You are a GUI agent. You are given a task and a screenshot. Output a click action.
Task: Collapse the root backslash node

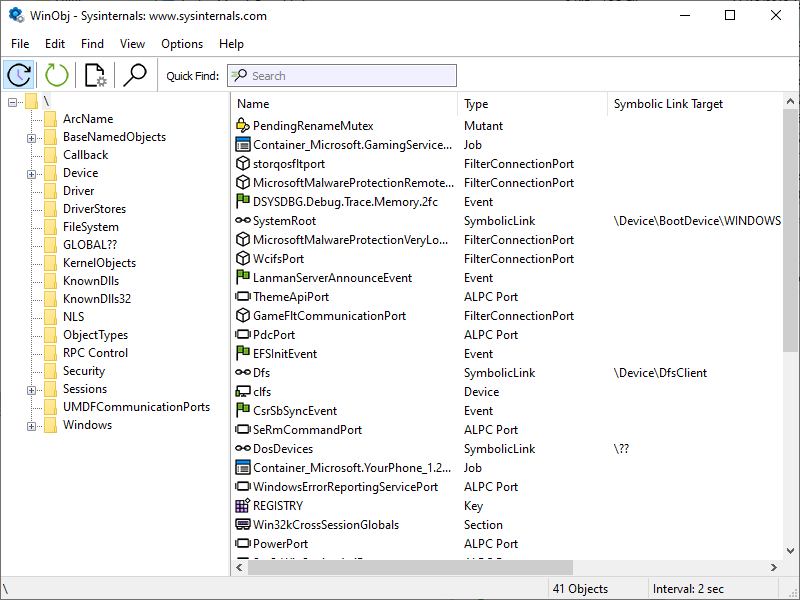point(13,101)
